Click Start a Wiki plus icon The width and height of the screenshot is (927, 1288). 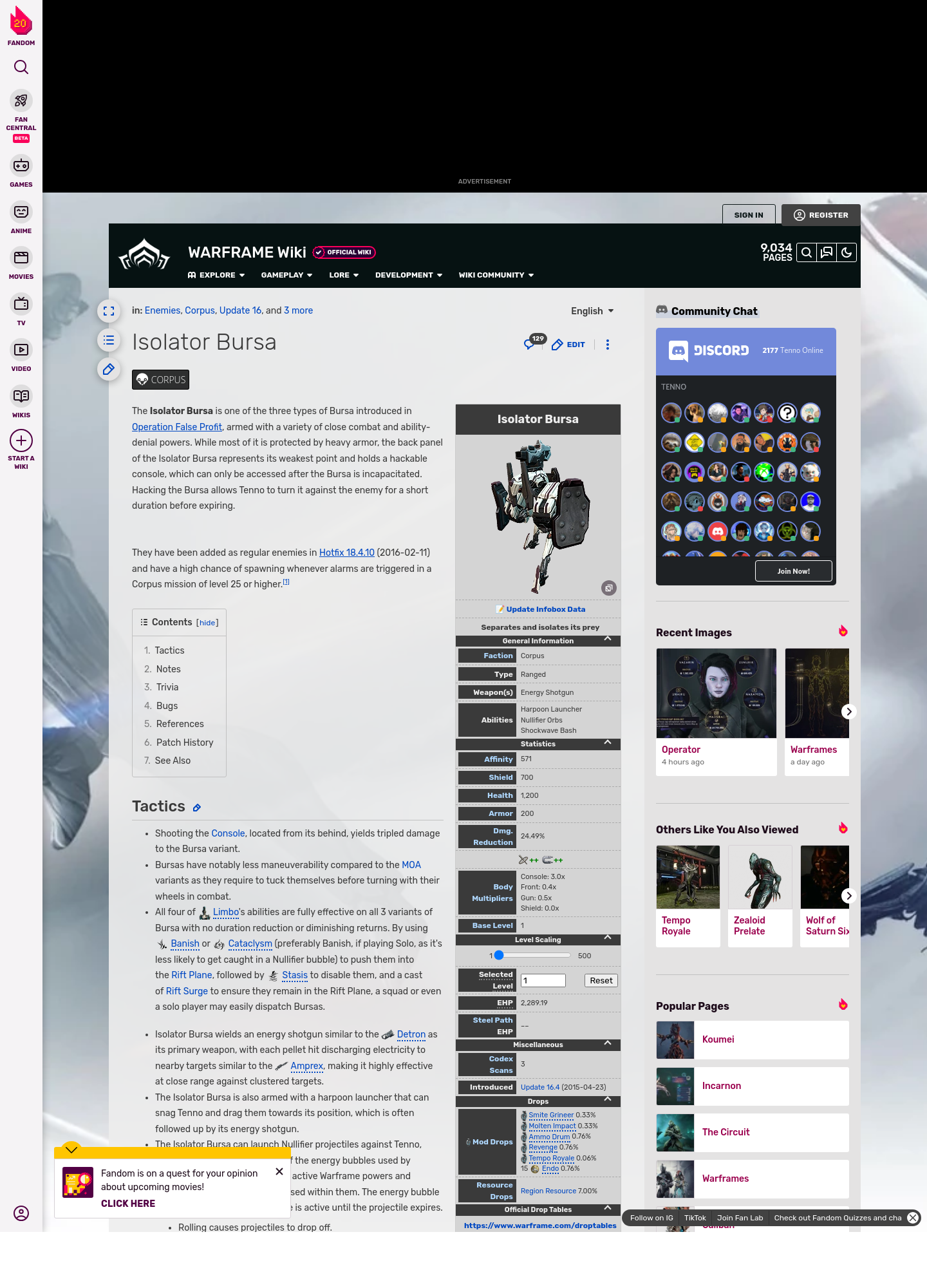coord(21,441)
